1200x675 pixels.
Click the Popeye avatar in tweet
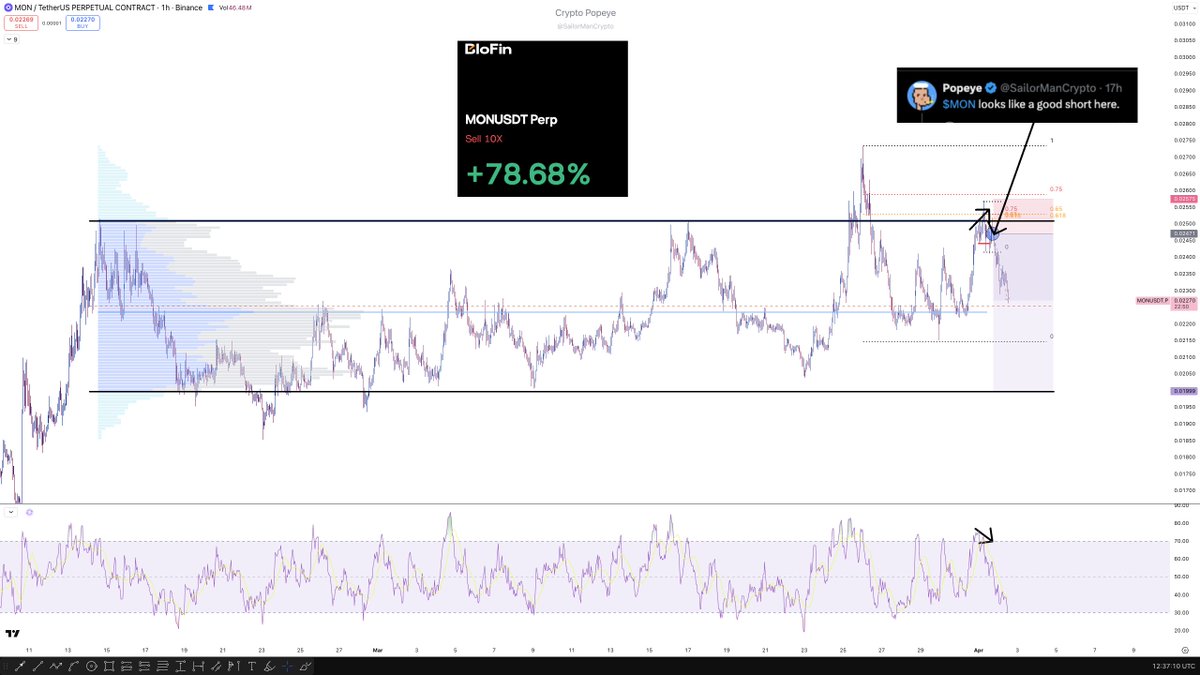point(922,96)
